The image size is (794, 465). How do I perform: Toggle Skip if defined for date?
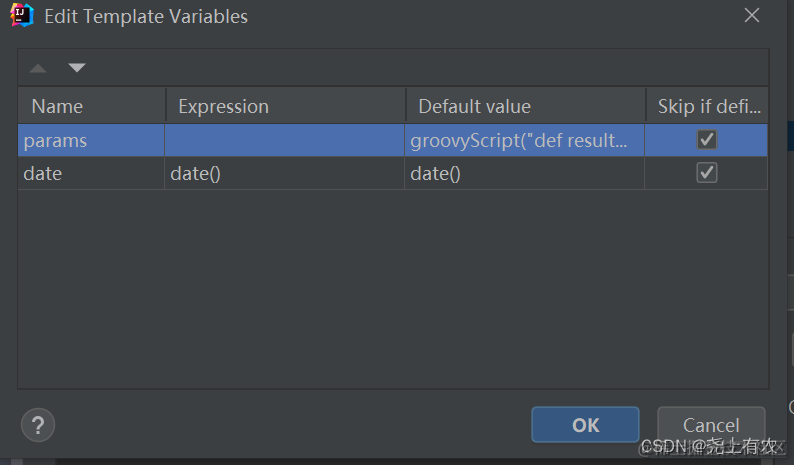707,173
